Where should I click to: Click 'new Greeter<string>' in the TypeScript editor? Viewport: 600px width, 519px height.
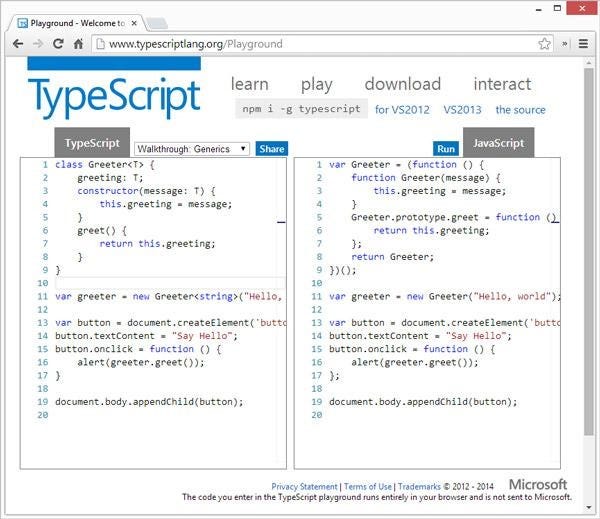pyautogui.click(x=185, y=296)
